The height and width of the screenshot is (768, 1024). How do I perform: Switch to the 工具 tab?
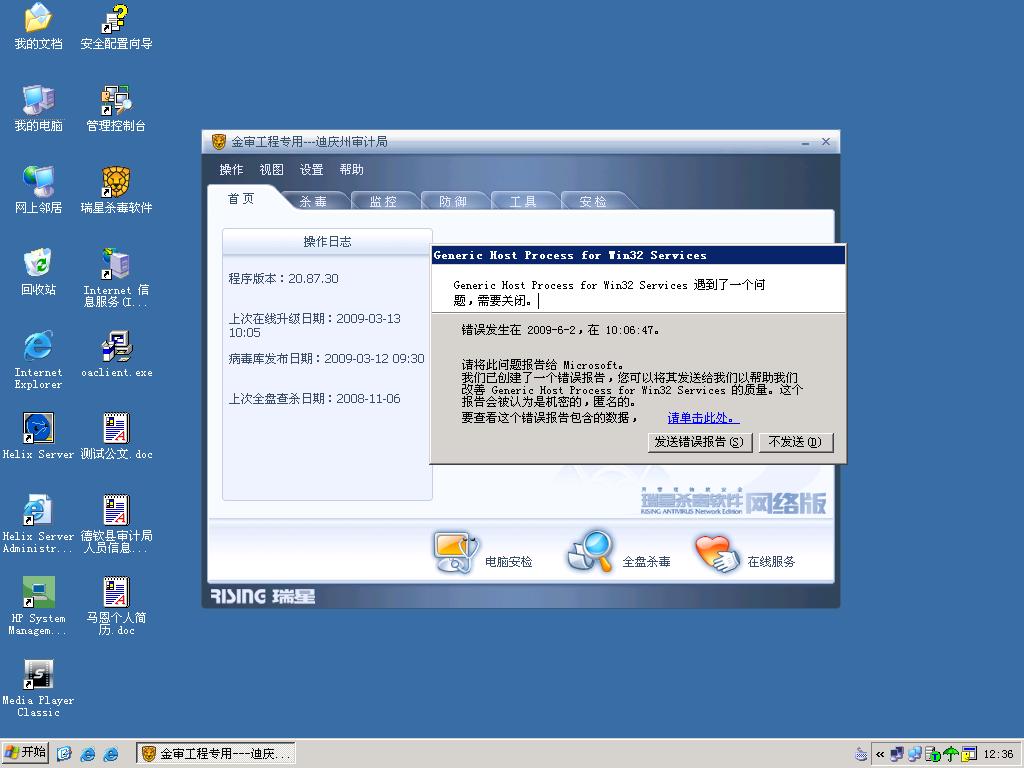(x=522, y=201)
